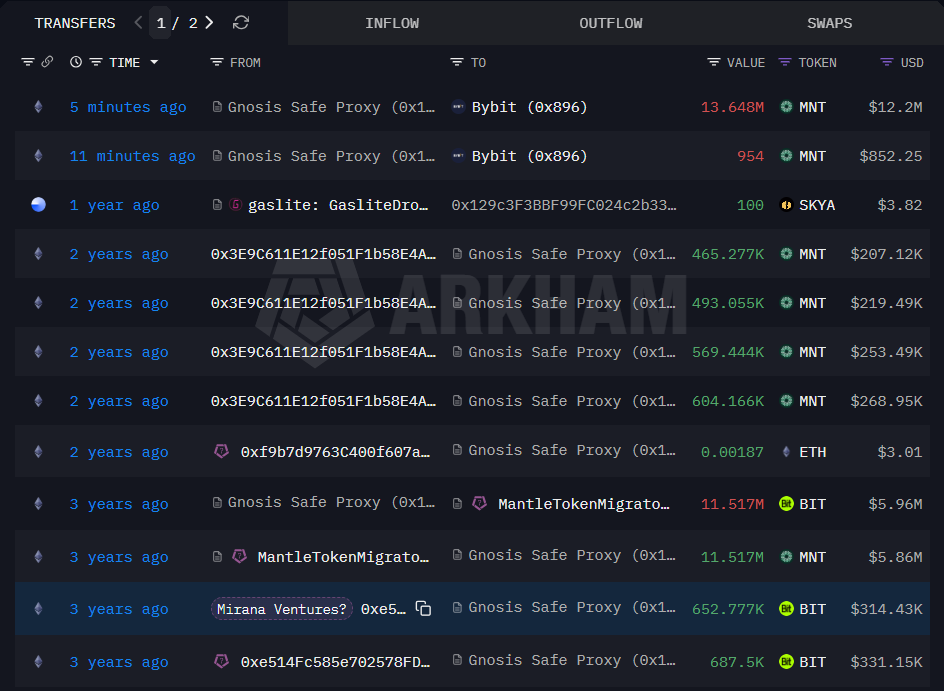
Task: Open the VALUE column filter
Action: point(714,62)
